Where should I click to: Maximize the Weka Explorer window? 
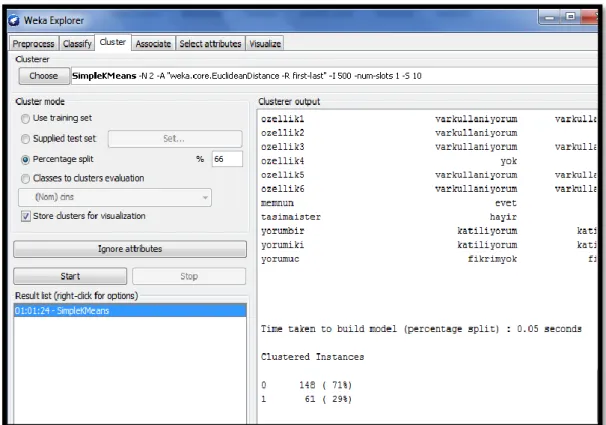point(570,17)
